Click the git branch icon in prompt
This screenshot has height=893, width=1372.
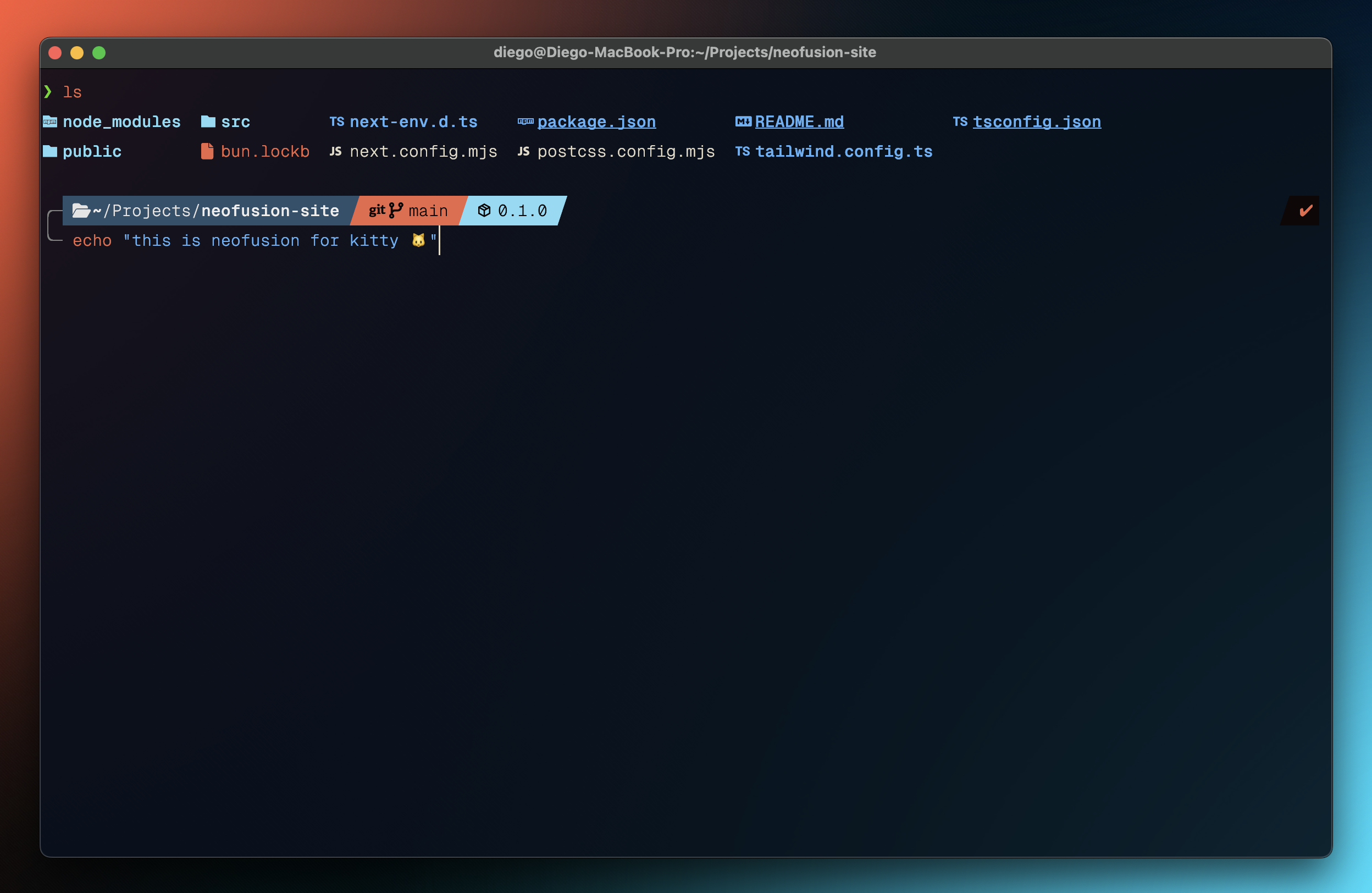click(395, 211)
